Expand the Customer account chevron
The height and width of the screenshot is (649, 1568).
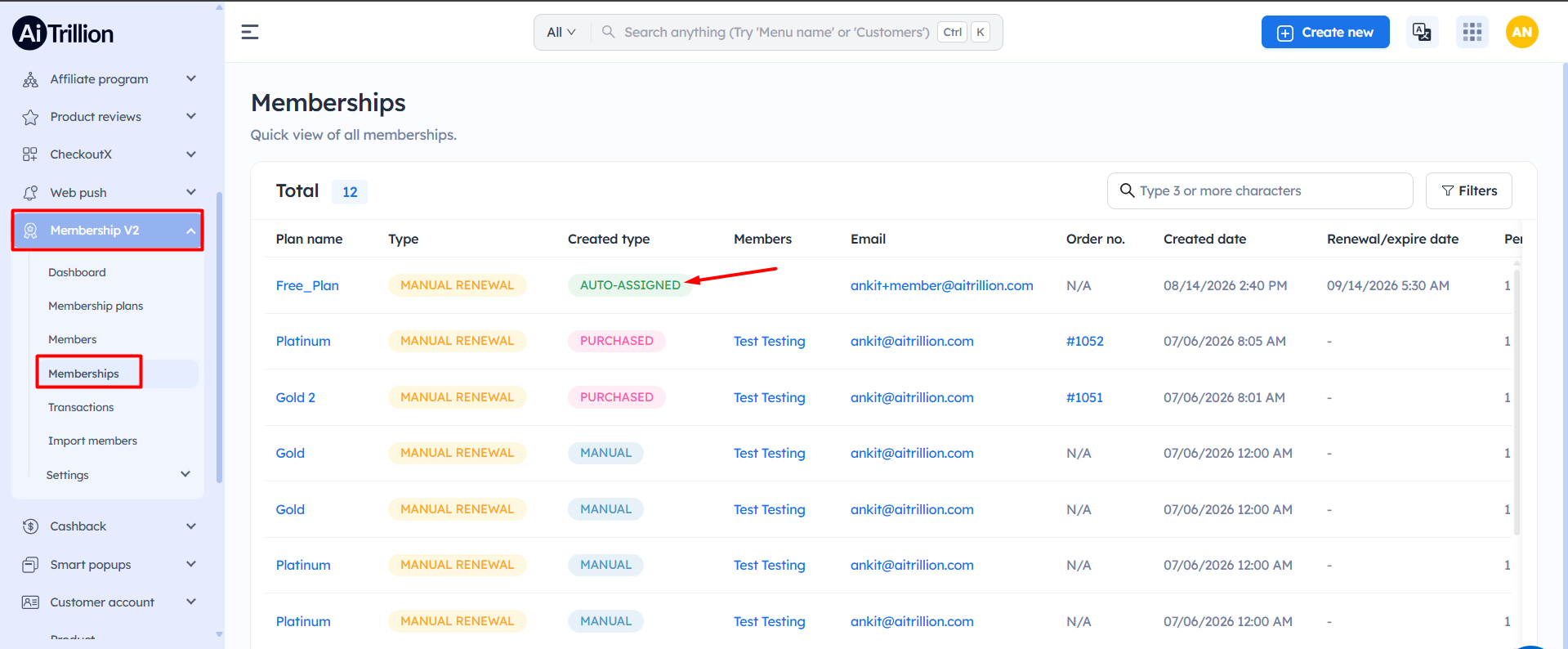click(191, 602)
